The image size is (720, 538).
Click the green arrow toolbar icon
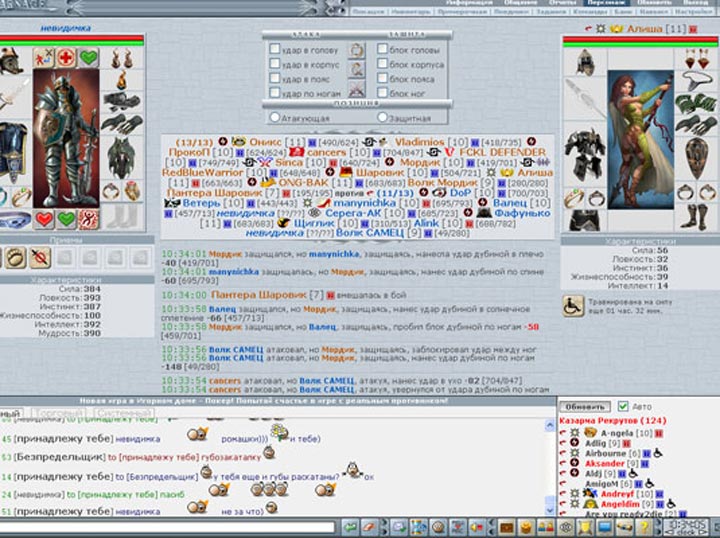click(352, 528)
